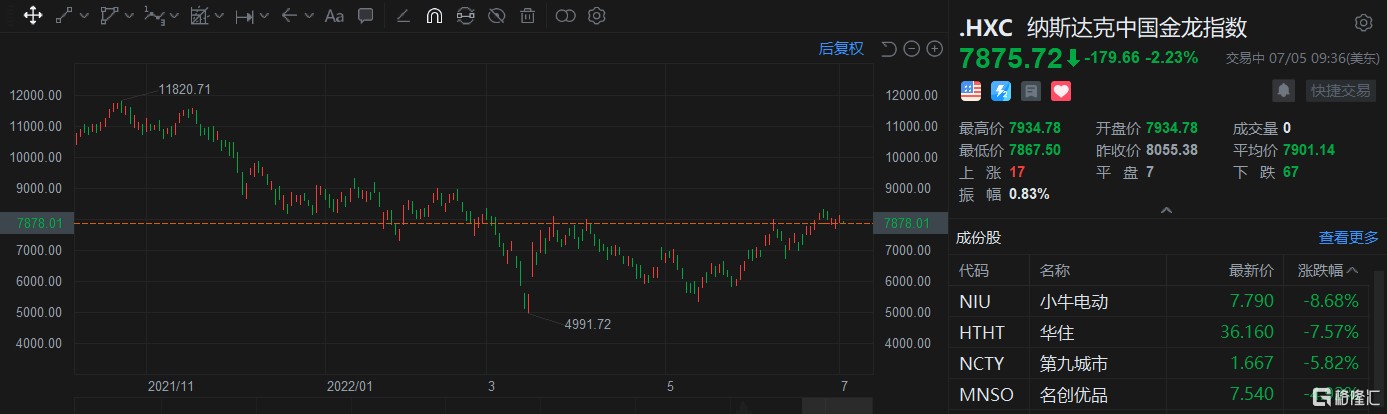Viewport: 1387px width, 414px height.
Task: Click the 最低价 7867.50 value
Action: 1035,150
